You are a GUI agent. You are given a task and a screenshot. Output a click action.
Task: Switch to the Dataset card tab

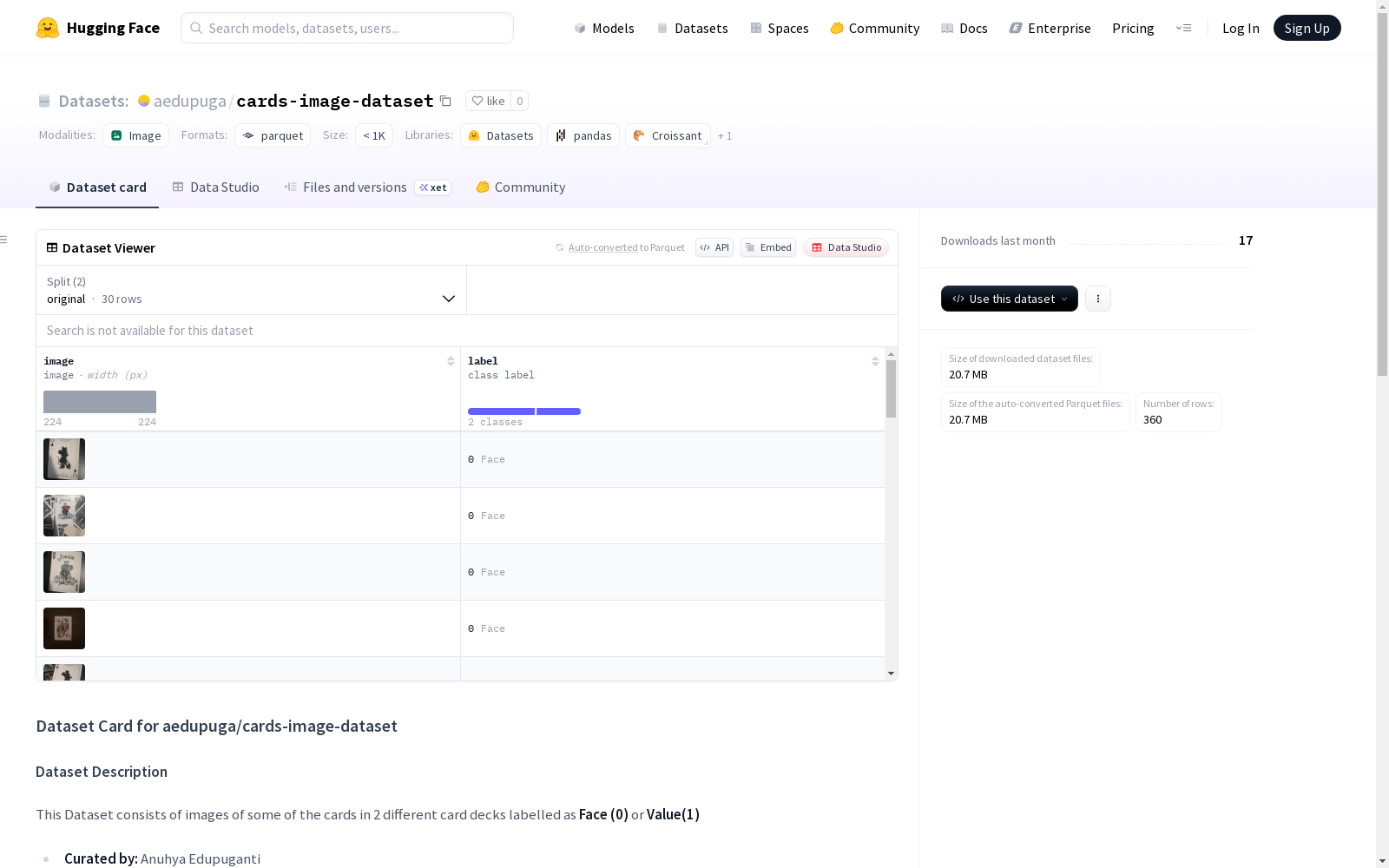coord(97,187)
